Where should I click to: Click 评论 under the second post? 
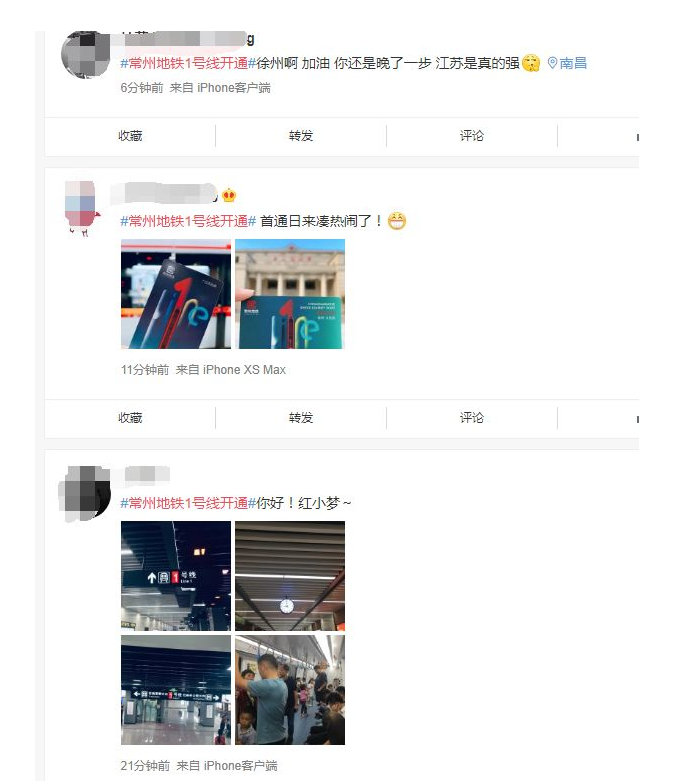click(472, 417)
